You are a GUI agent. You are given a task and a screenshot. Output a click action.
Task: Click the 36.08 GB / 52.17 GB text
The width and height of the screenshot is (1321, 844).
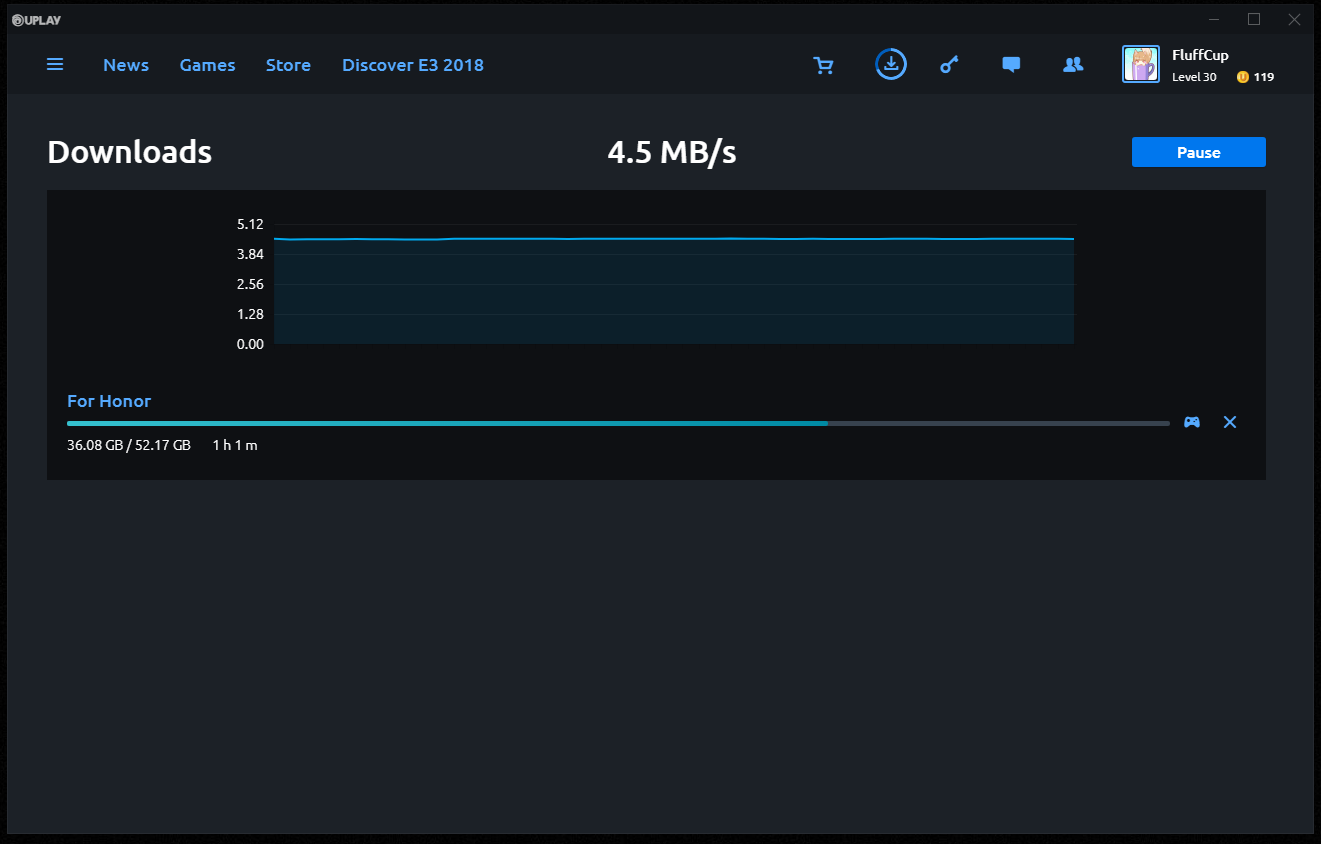point(129,445)
